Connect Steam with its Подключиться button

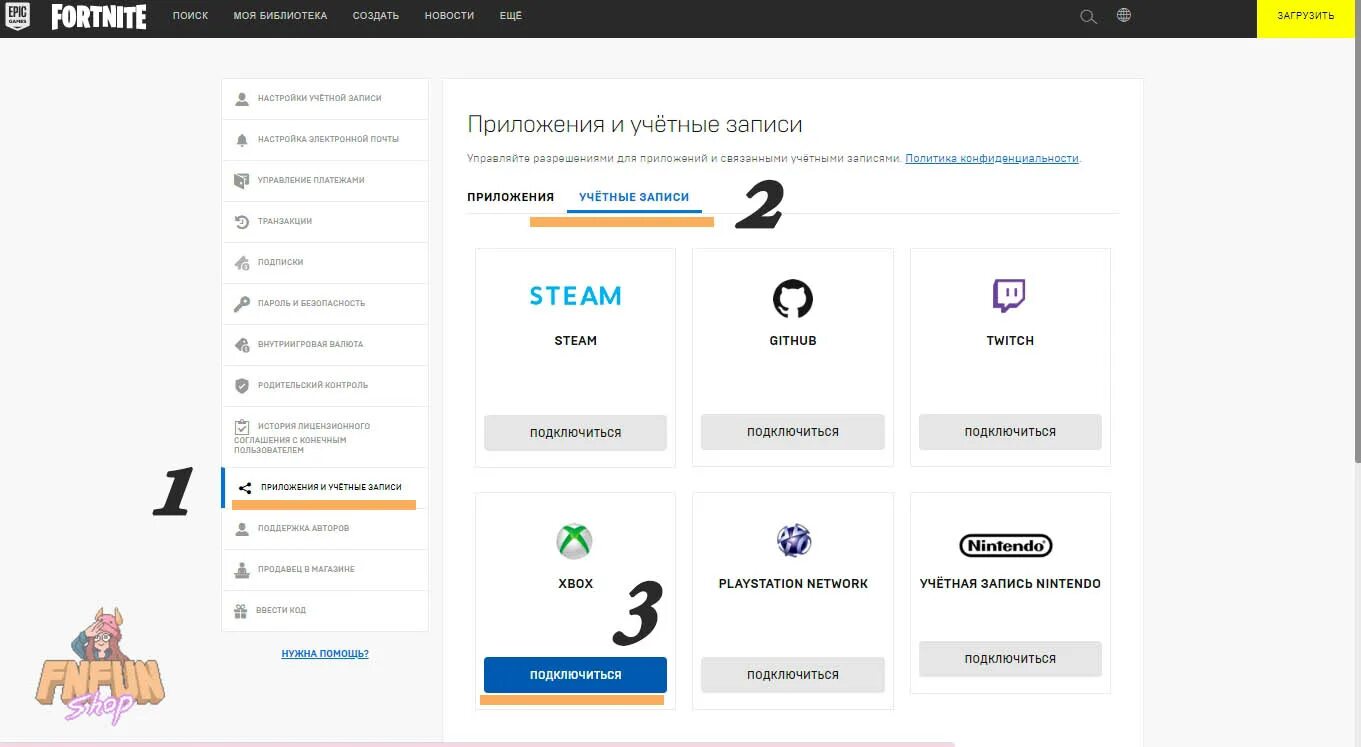[575, 432]
